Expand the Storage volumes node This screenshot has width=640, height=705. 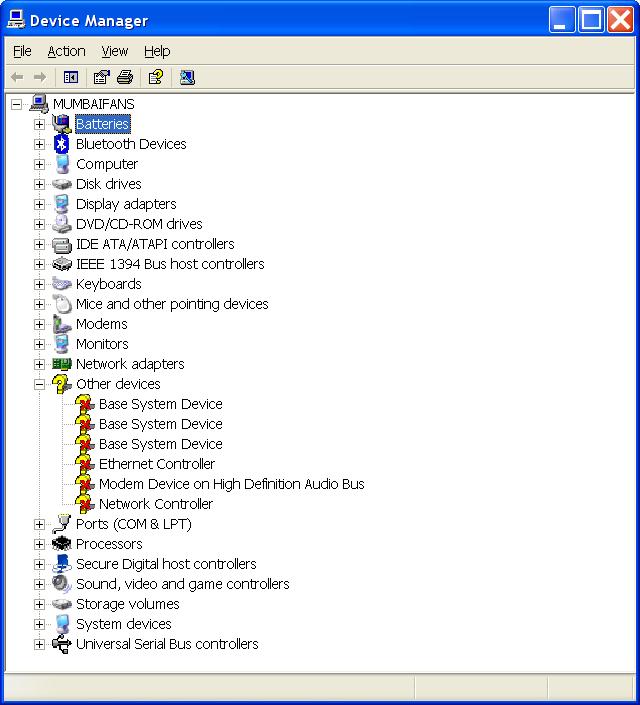pyautogui.click(x=39, y=604)
